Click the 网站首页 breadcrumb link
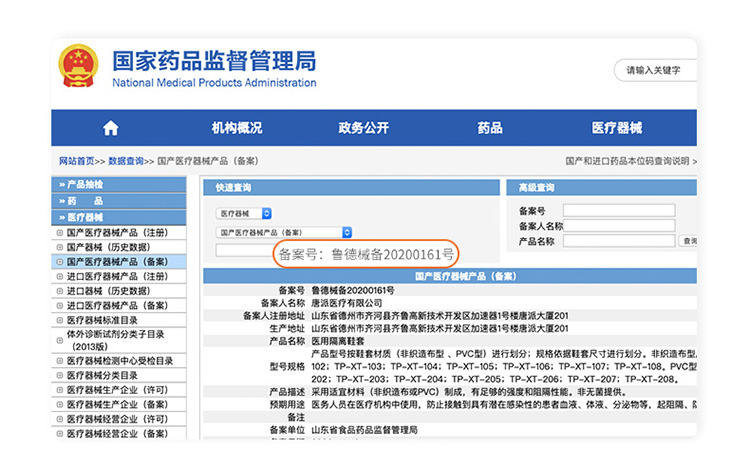The image size is (750, 473). (x=76, y=160)
